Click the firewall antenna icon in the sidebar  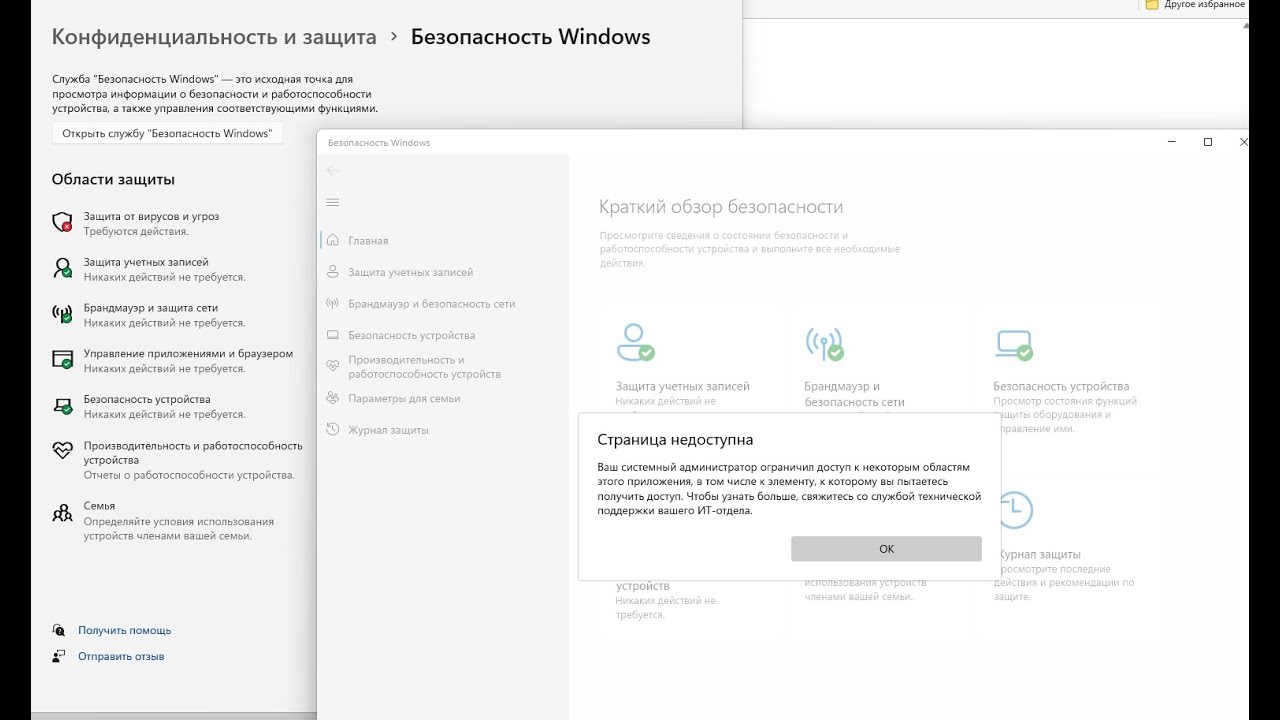(x=333, y=304)
